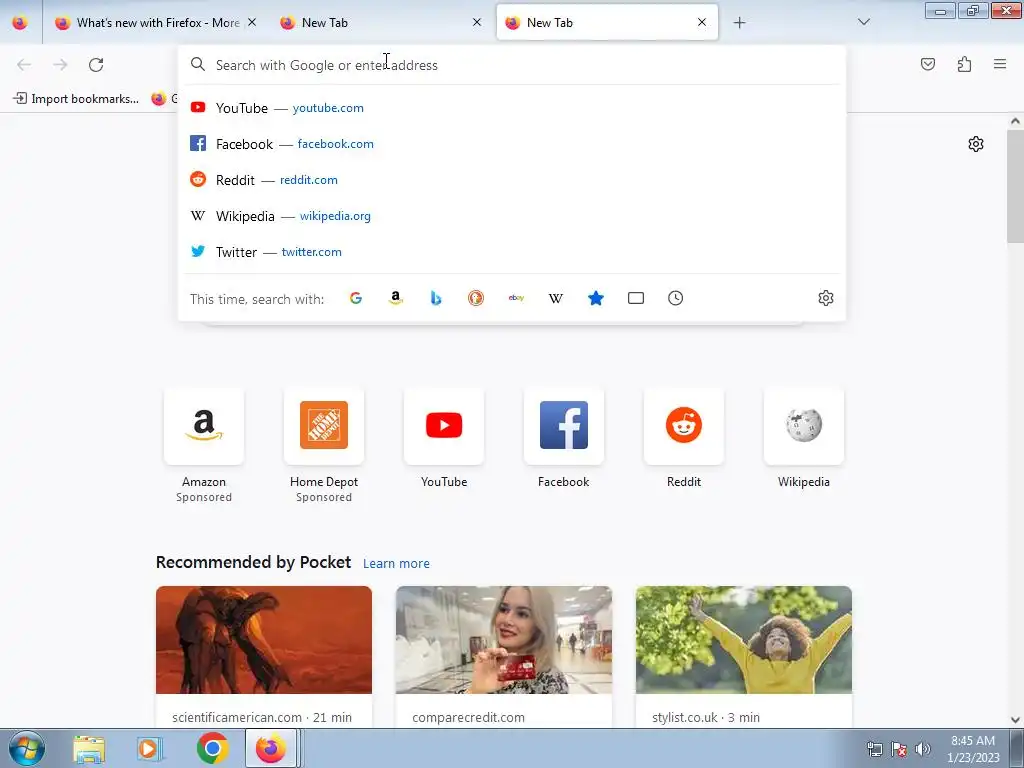Select Twitter — twitter.com suggestion
Viewport: 1024px width, 768px height.
pyautogui.click(x=512, y=251)
